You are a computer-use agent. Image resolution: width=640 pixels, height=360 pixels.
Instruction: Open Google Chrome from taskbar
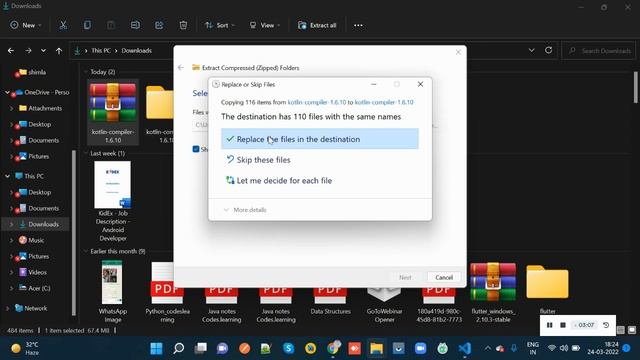tap(333, 348)
